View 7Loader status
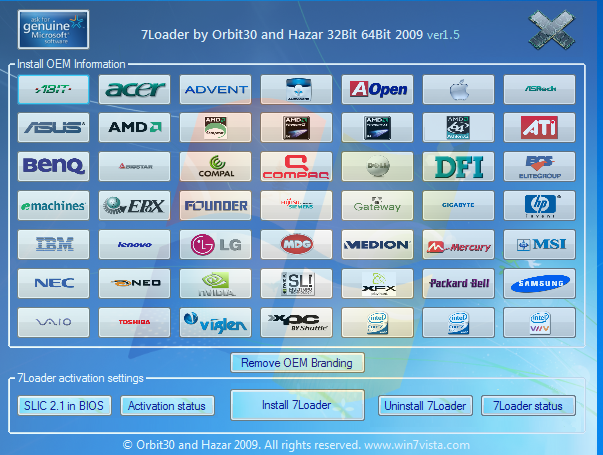The image size is (603, 455). [528, 405]
